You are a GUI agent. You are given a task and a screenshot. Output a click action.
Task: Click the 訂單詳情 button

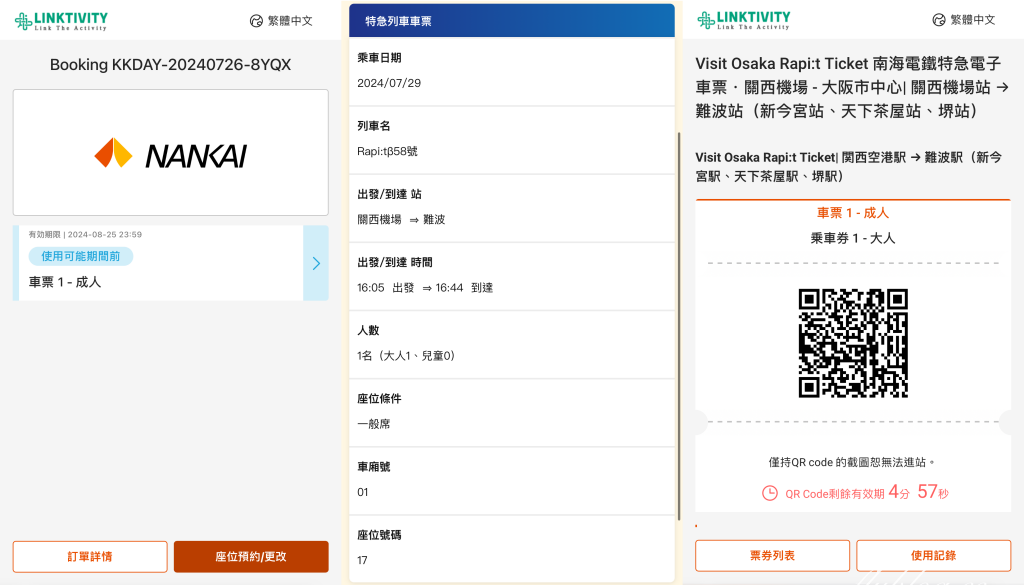pos(89,556)
